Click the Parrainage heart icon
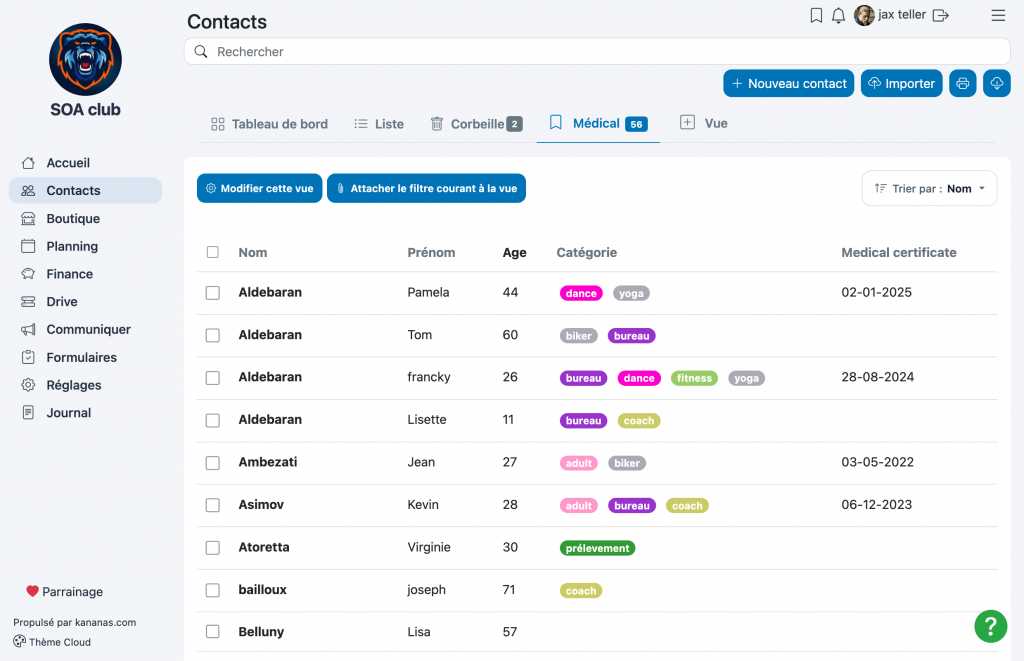This screenshot has width=1024, height=661. (x=32, y=591)
